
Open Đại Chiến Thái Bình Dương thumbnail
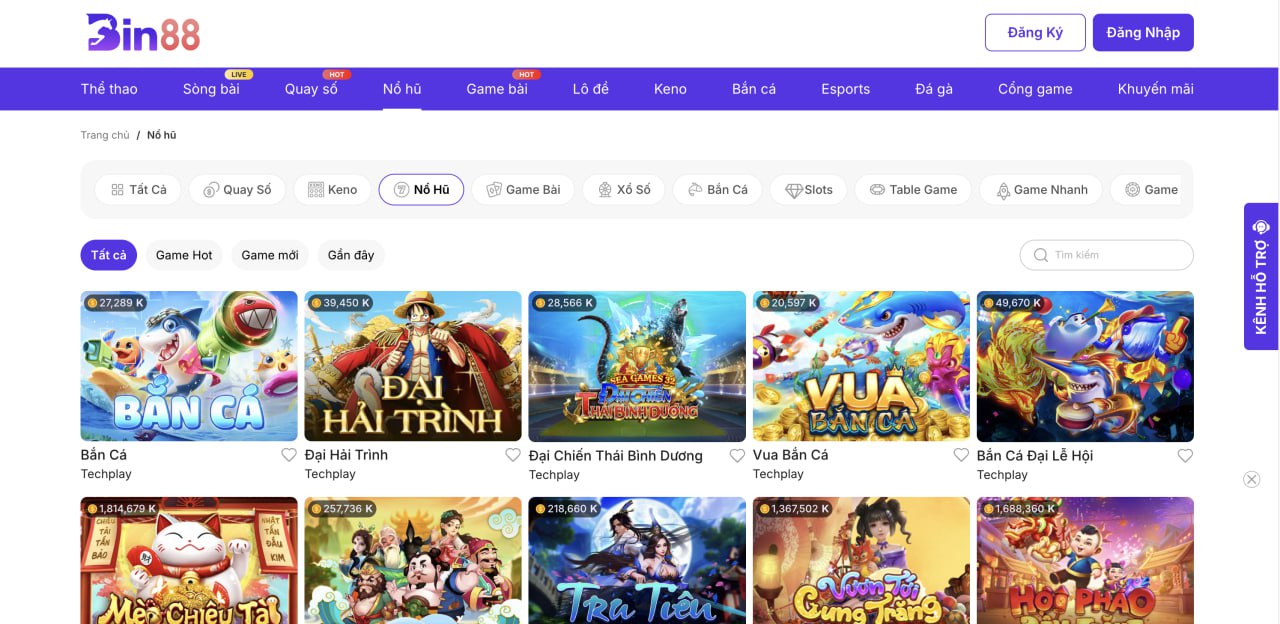(x=637, y=366)
